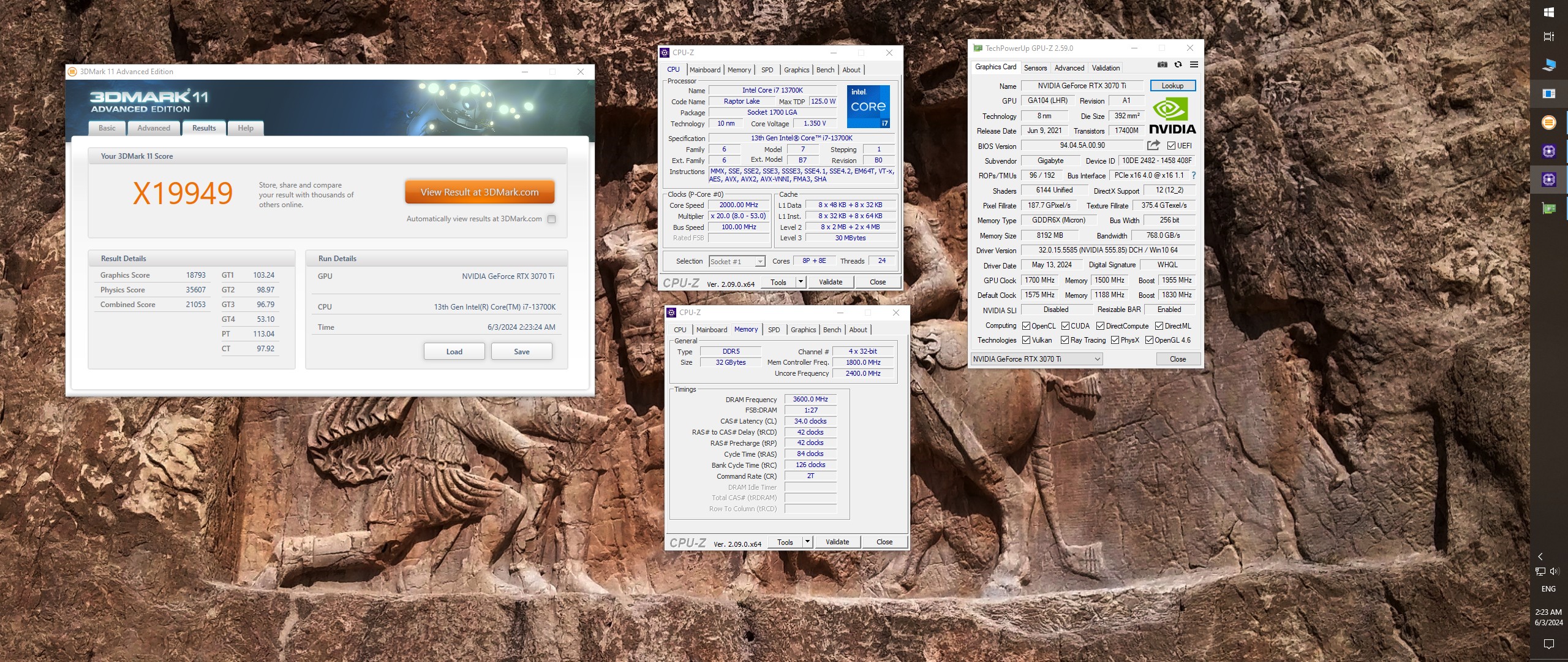Click the OpenGL 4.6 checkbox
This screenshot has width=1568, height=662.
click(1150, 340)
